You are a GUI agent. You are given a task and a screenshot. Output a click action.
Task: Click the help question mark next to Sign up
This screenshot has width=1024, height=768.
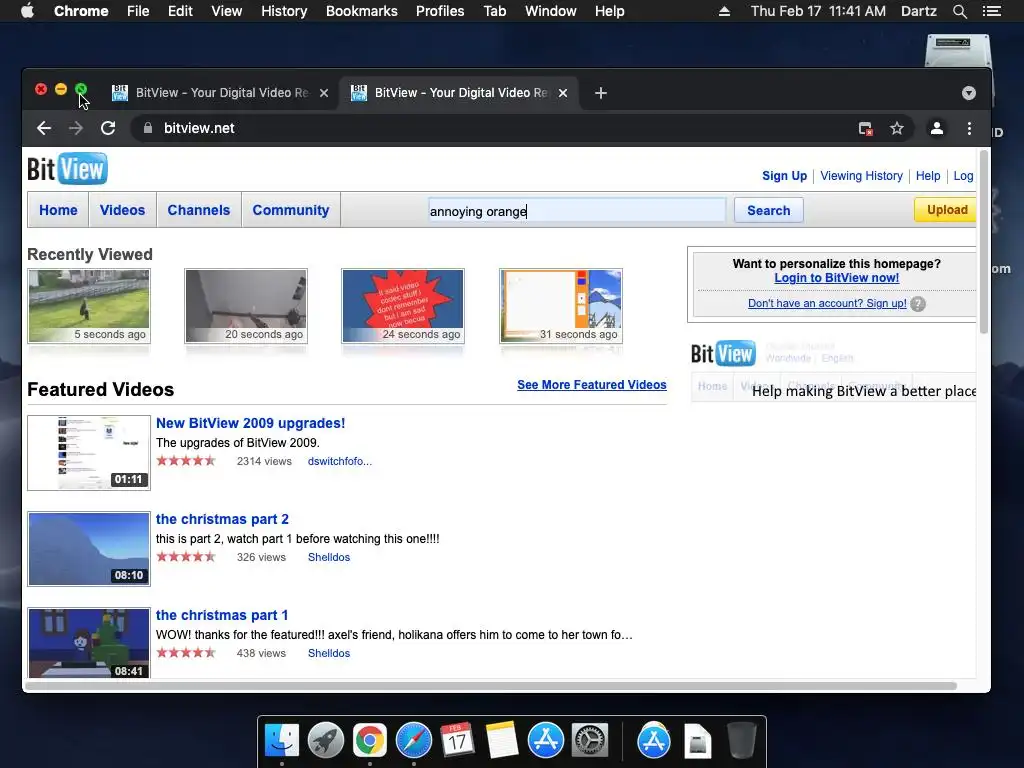(x=918, y=304)
